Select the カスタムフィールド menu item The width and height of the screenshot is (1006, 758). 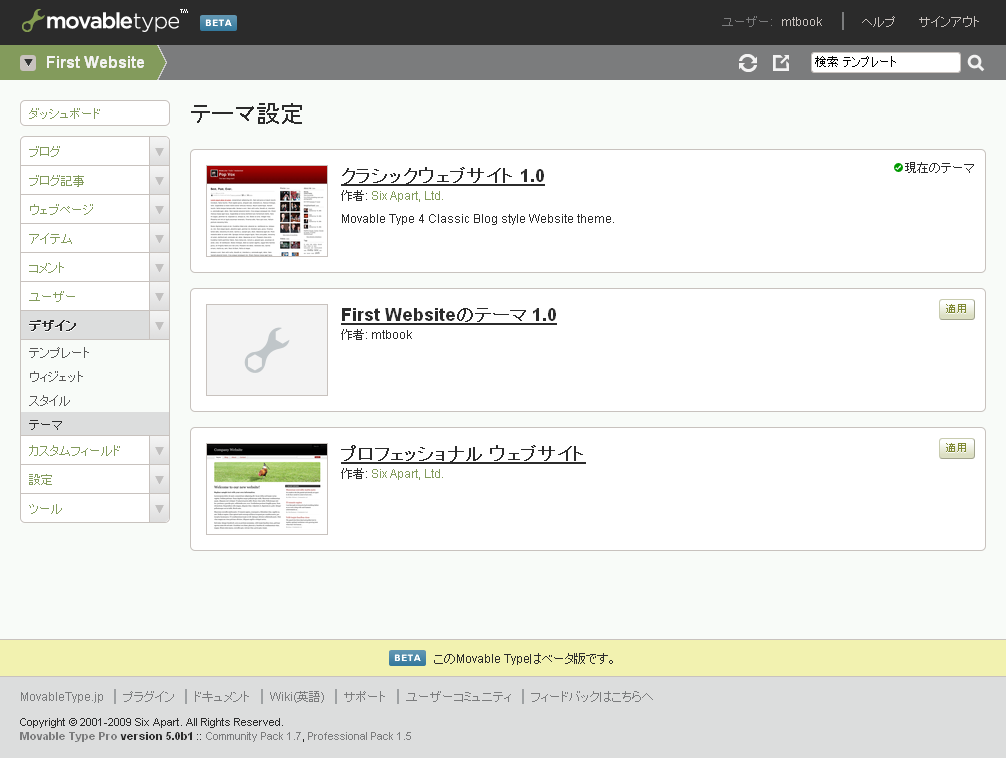pos(85,450)
